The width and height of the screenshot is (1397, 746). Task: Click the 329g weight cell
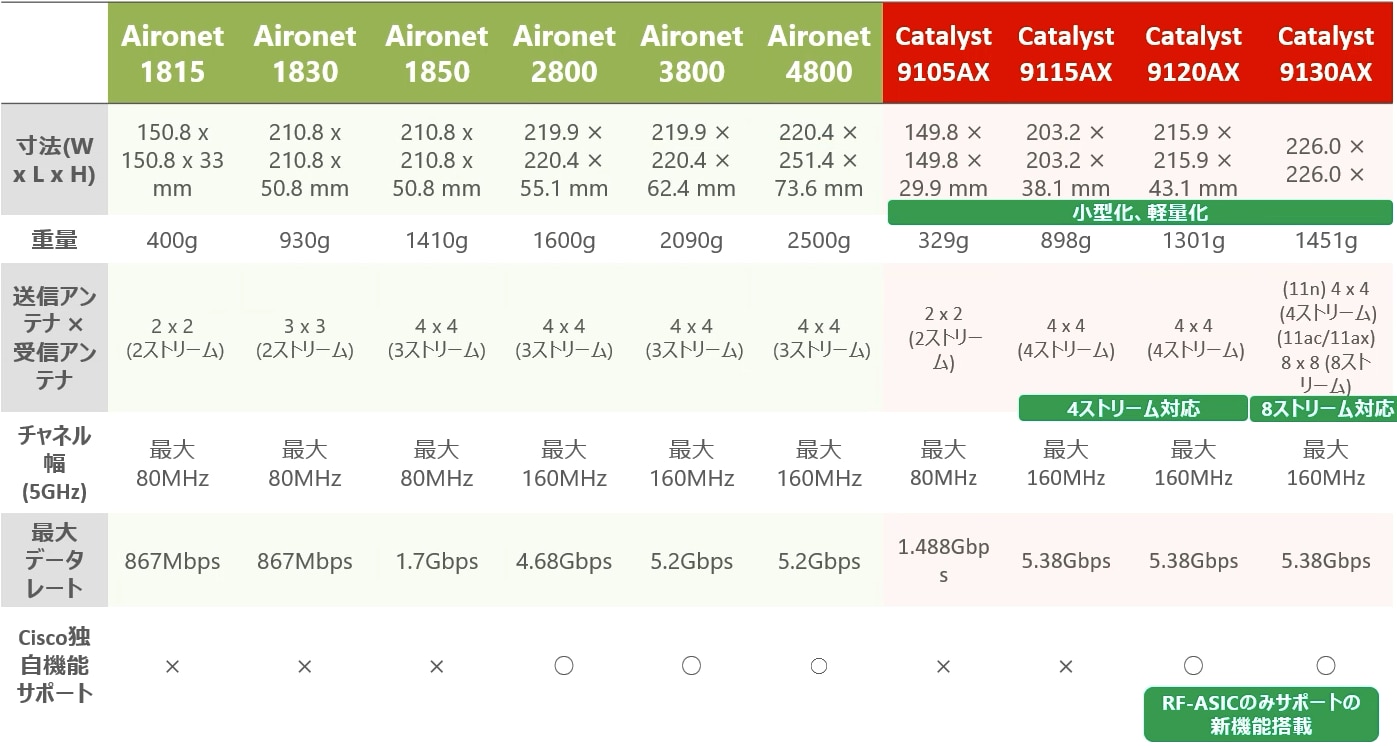pyautogui.click(x=943, y=241)
